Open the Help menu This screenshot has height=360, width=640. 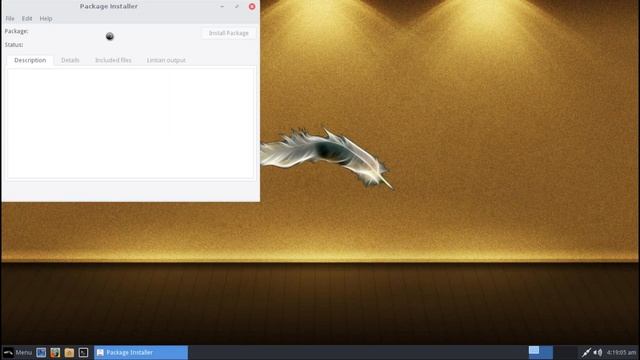tap(46, 19)
